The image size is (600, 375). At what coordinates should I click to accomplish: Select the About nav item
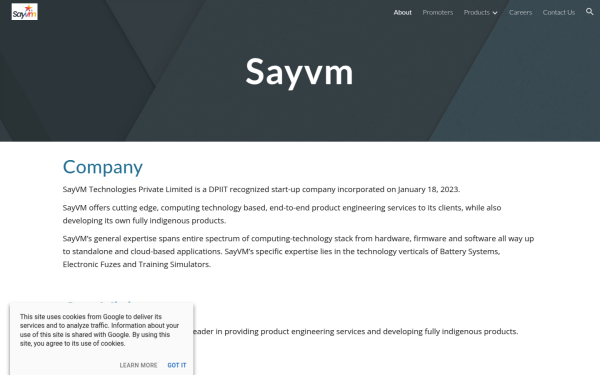pyautogui.click(x=403, y=13)
